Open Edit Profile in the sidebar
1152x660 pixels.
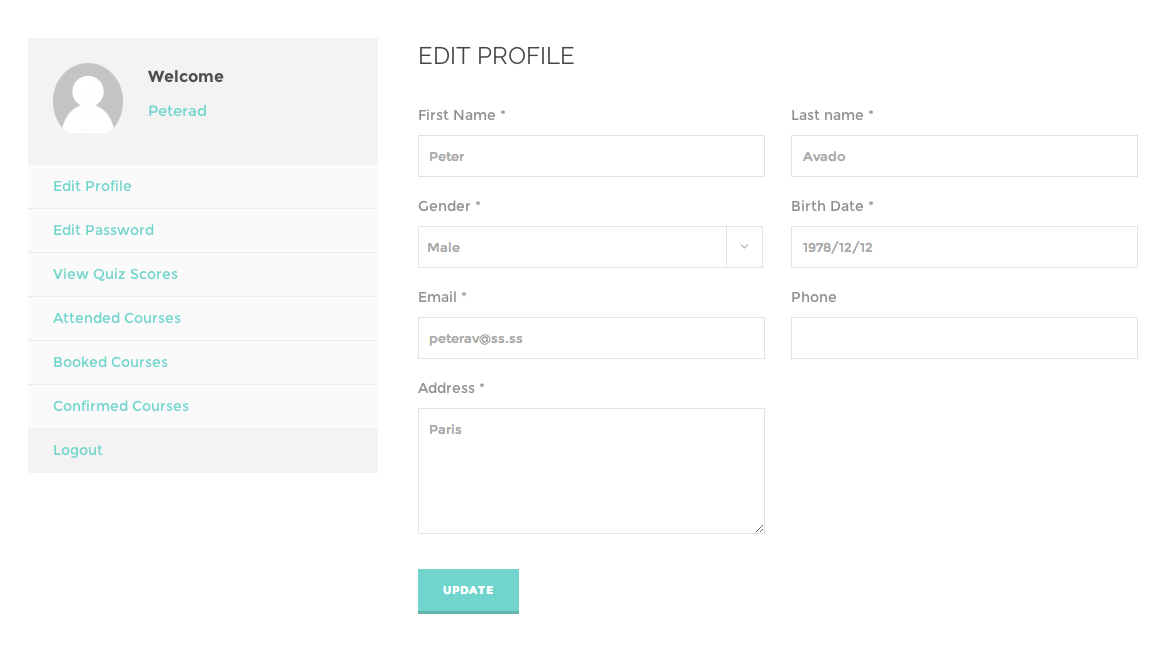pos(92,186)
